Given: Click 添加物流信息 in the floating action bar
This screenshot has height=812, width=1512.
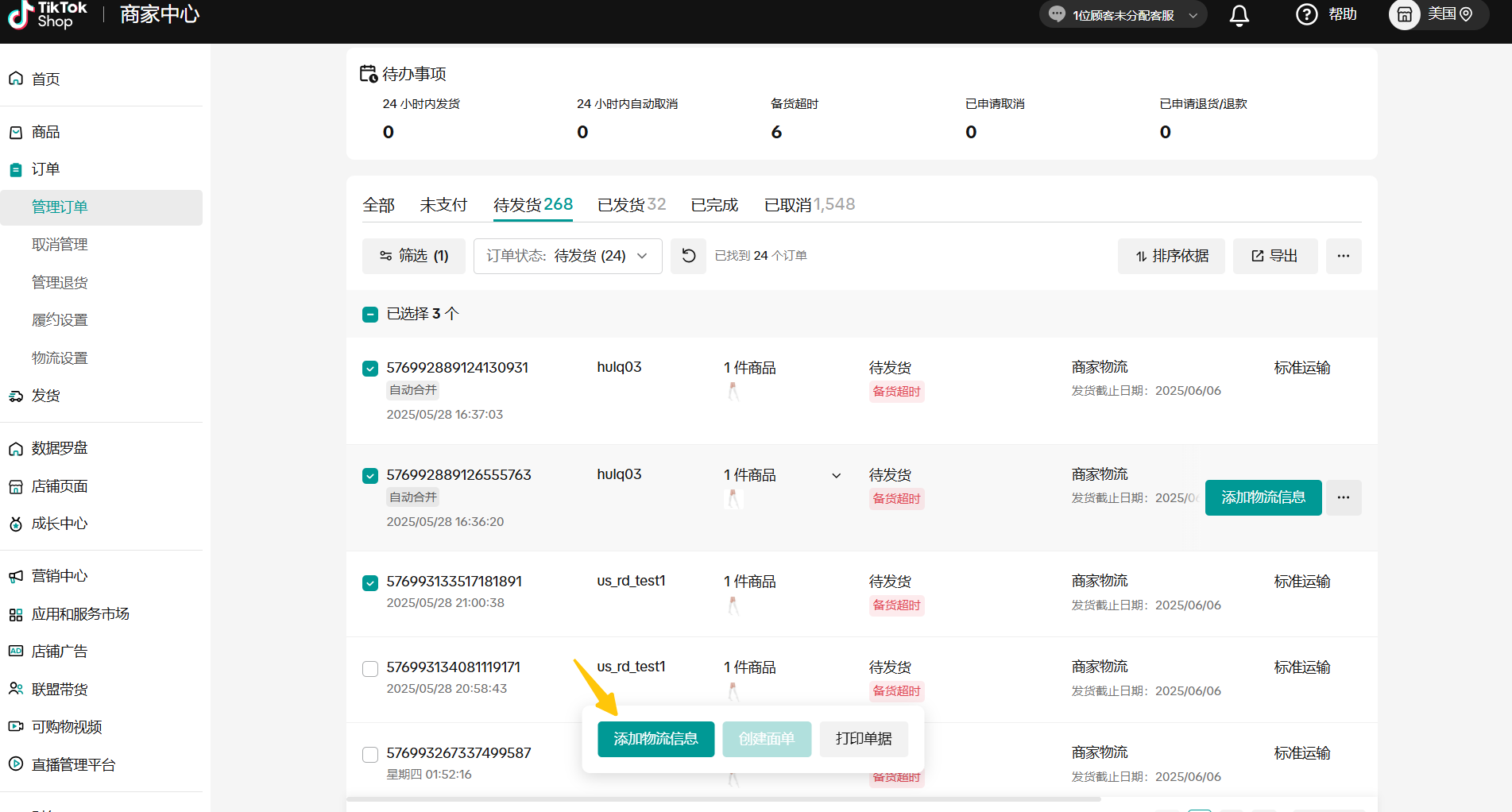Looking at the screenshot, I should 655,739.
